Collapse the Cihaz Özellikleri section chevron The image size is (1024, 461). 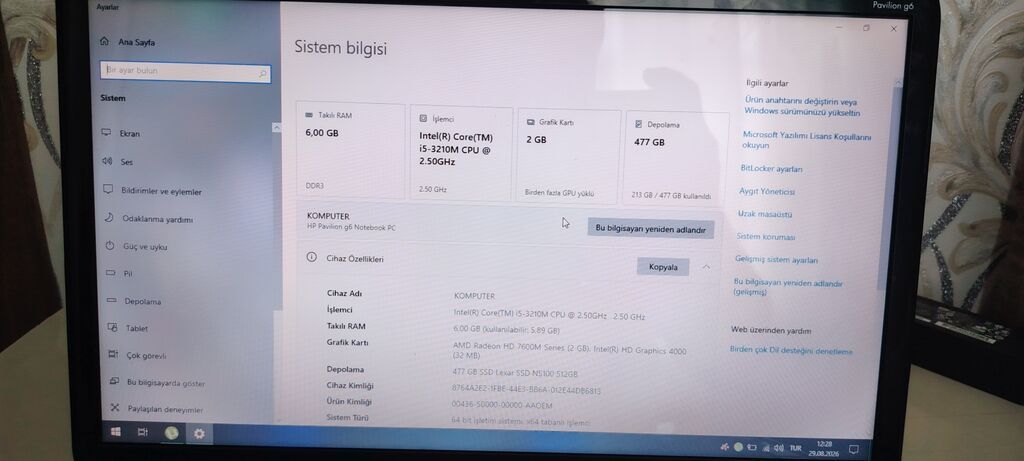tap(706, 266)
